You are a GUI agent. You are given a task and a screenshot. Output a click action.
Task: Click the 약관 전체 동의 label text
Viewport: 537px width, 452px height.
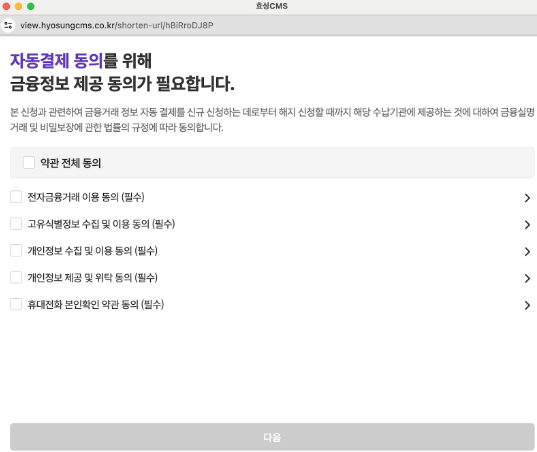(71, 163)
